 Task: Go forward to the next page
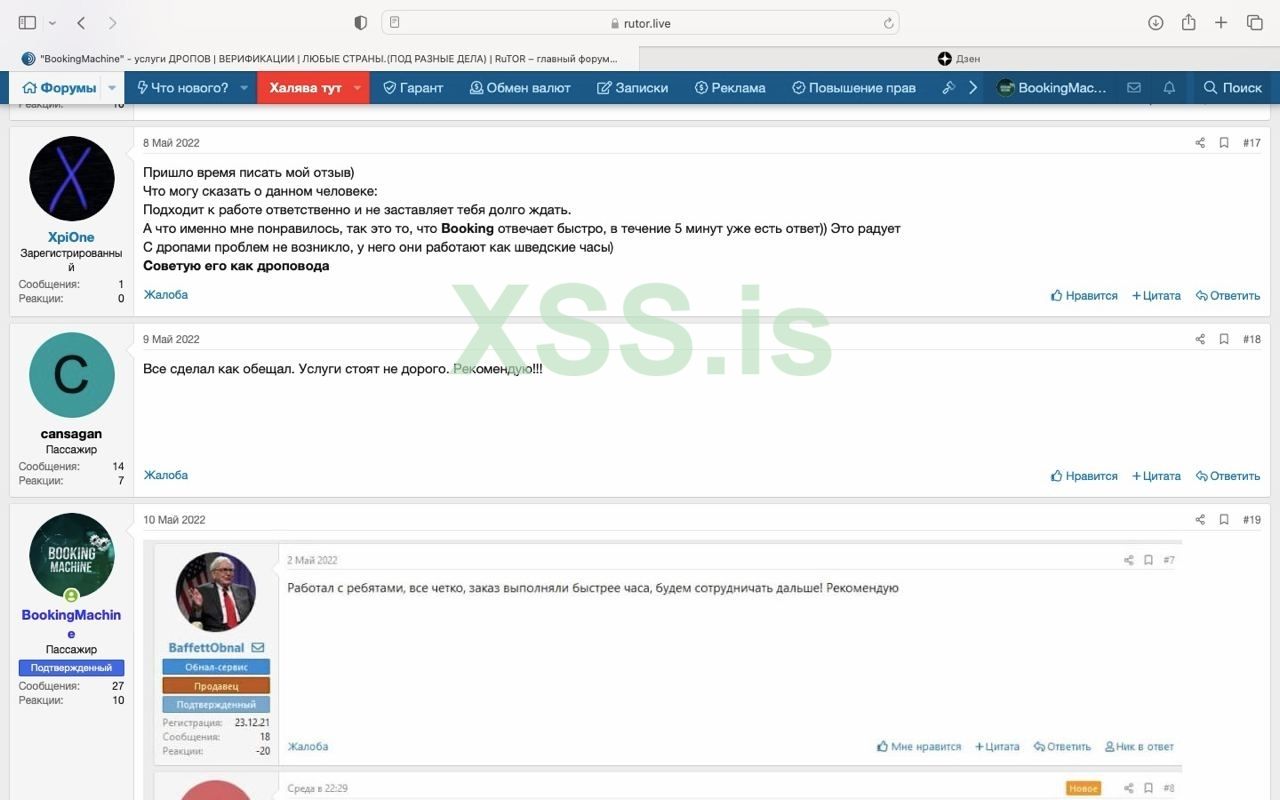click(x=112, y=23)
